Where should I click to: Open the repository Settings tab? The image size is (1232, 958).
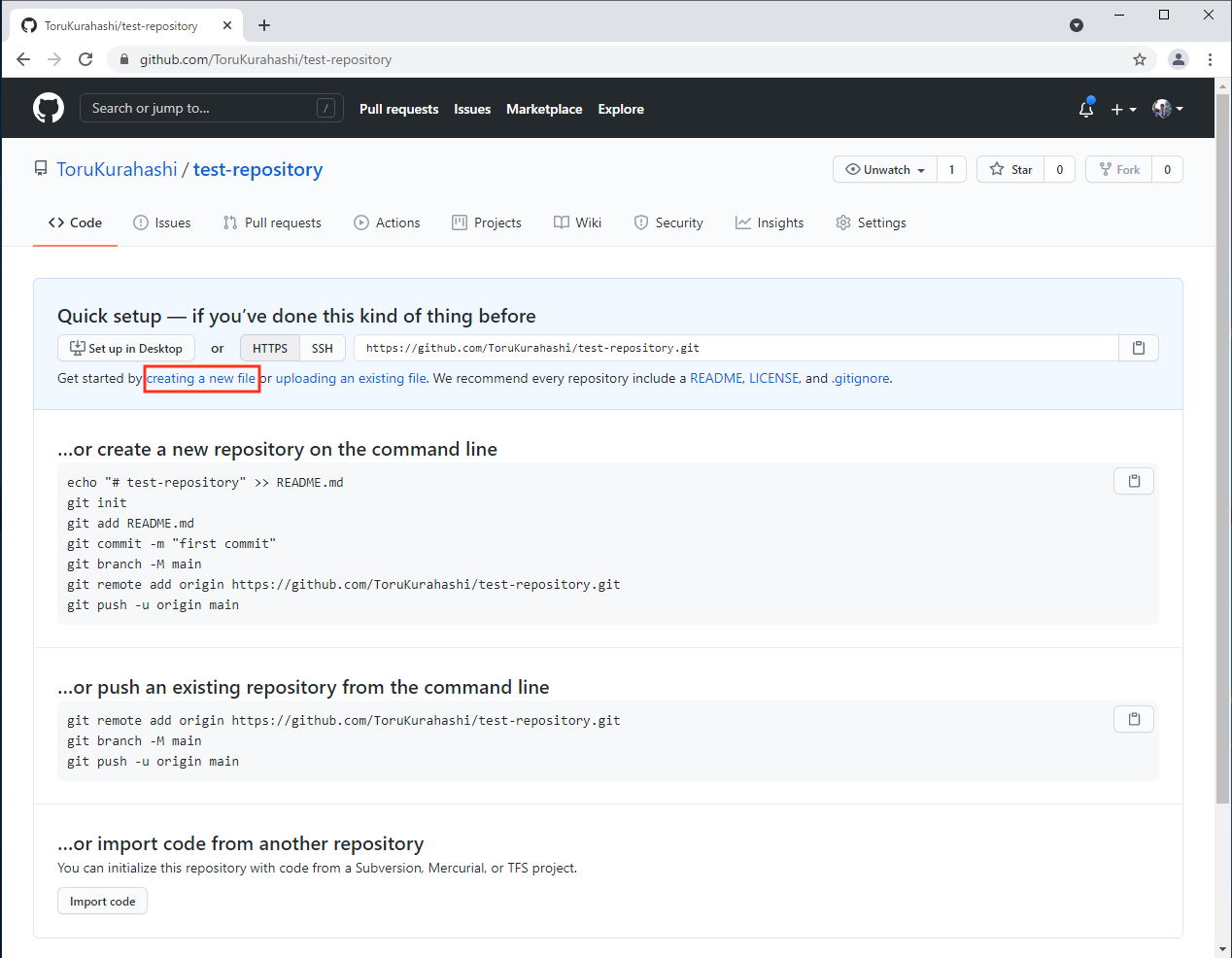coord(871,222)
